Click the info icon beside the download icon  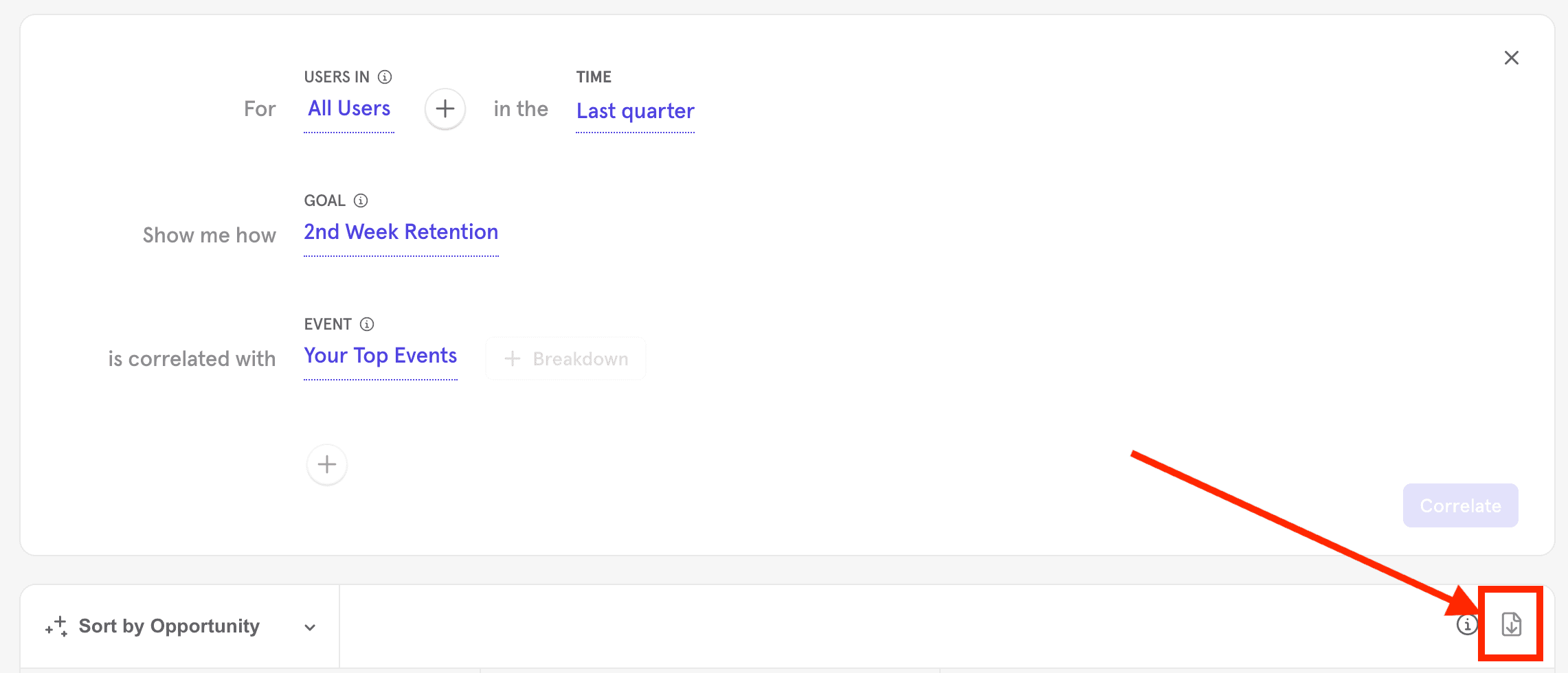(1466, 625)
